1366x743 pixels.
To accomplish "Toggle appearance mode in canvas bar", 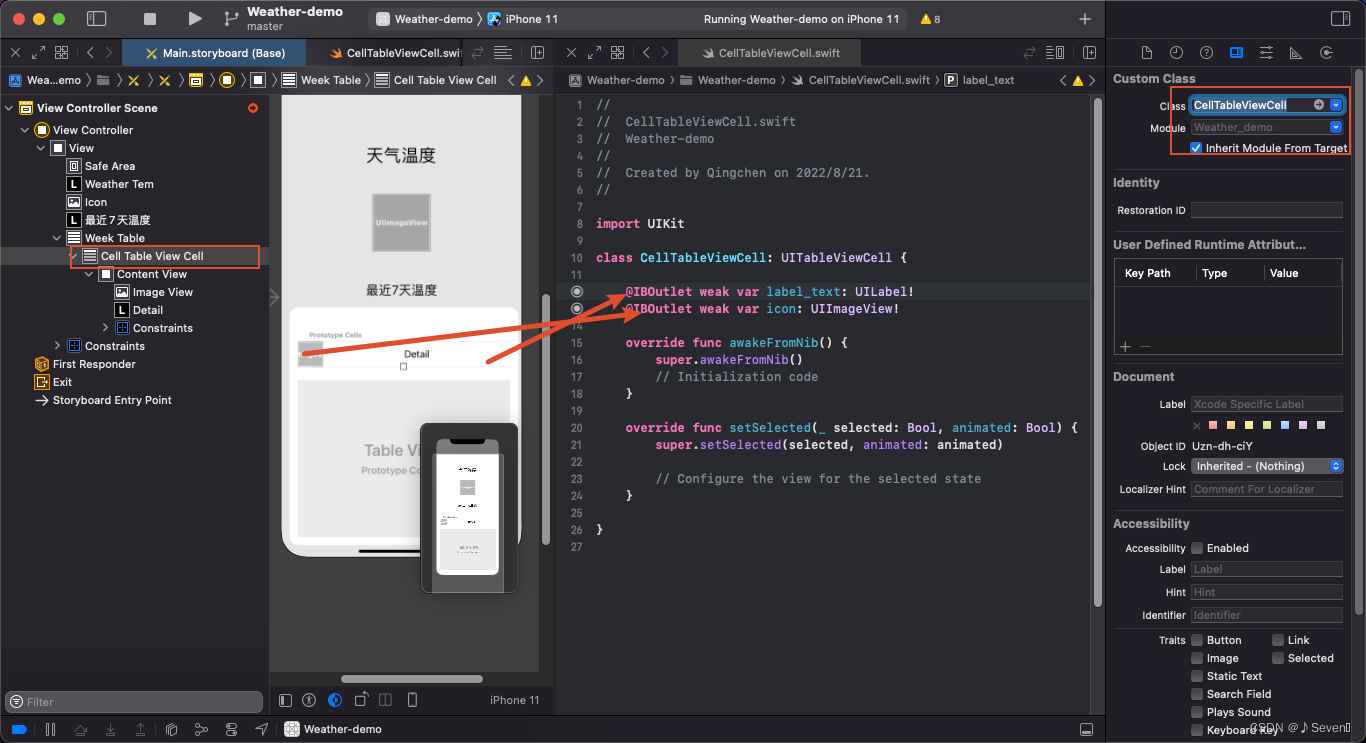I will [335, 700].
